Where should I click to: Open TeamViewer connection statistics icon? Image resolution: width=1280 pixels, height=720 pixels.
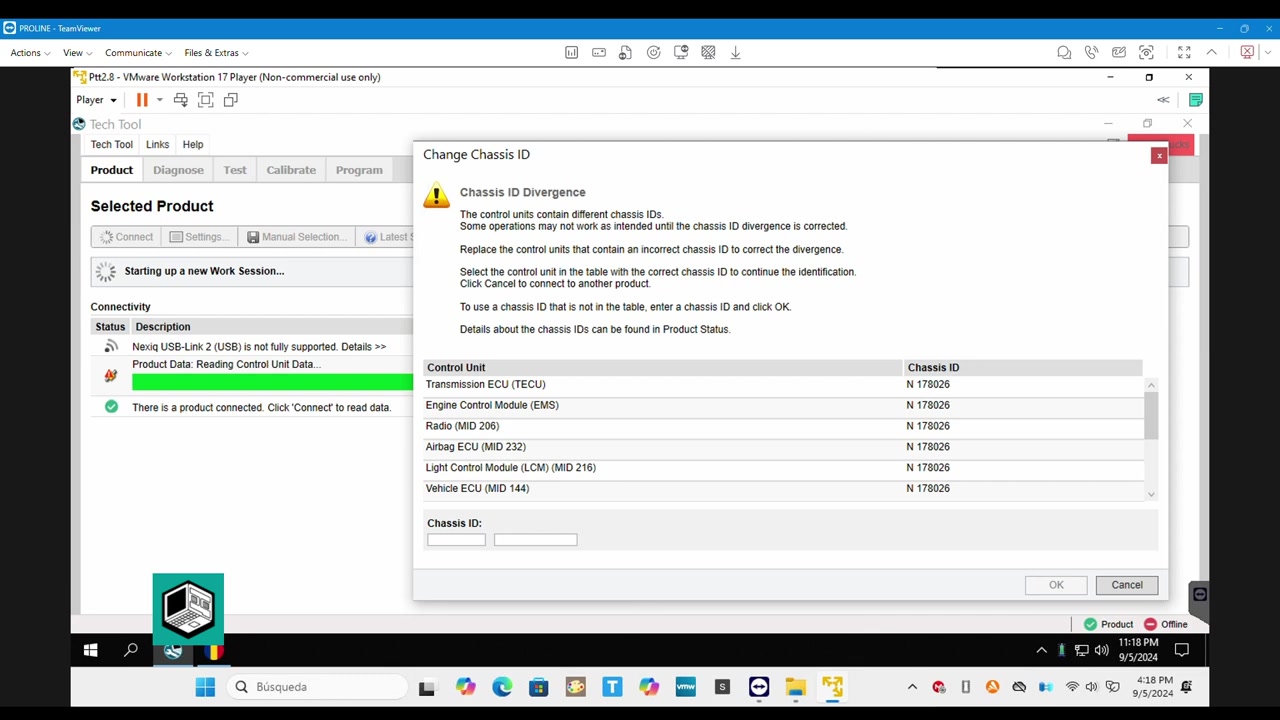(571, 53)
